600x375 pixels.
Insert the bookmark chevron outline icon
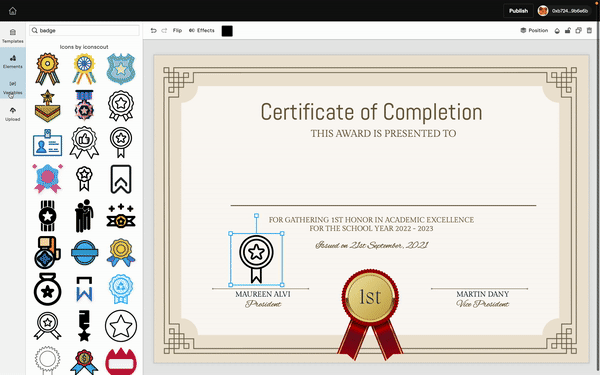[121, 179]
